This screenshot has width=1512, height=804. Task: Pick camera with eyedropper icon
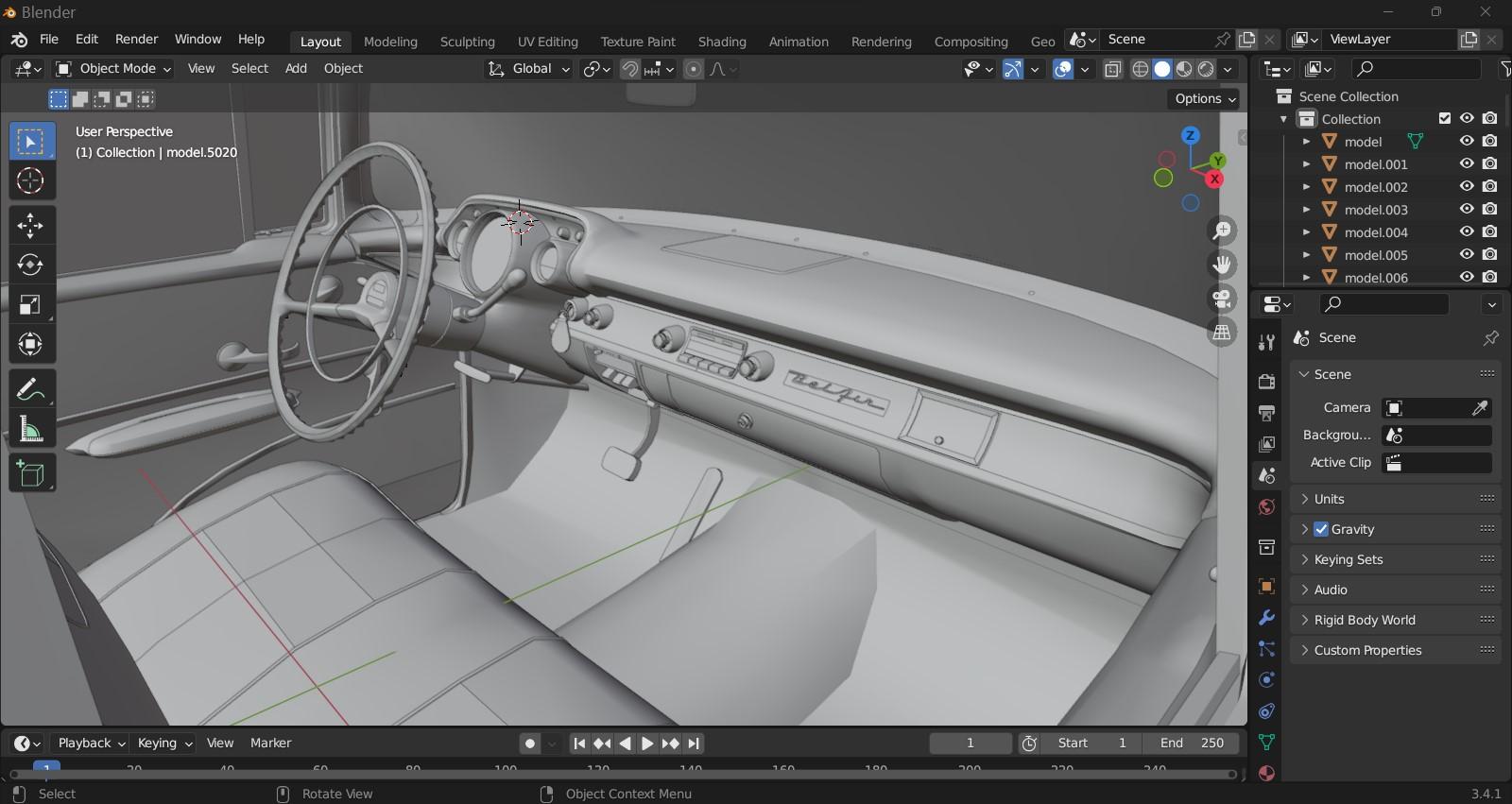(x=1480, y=408)
